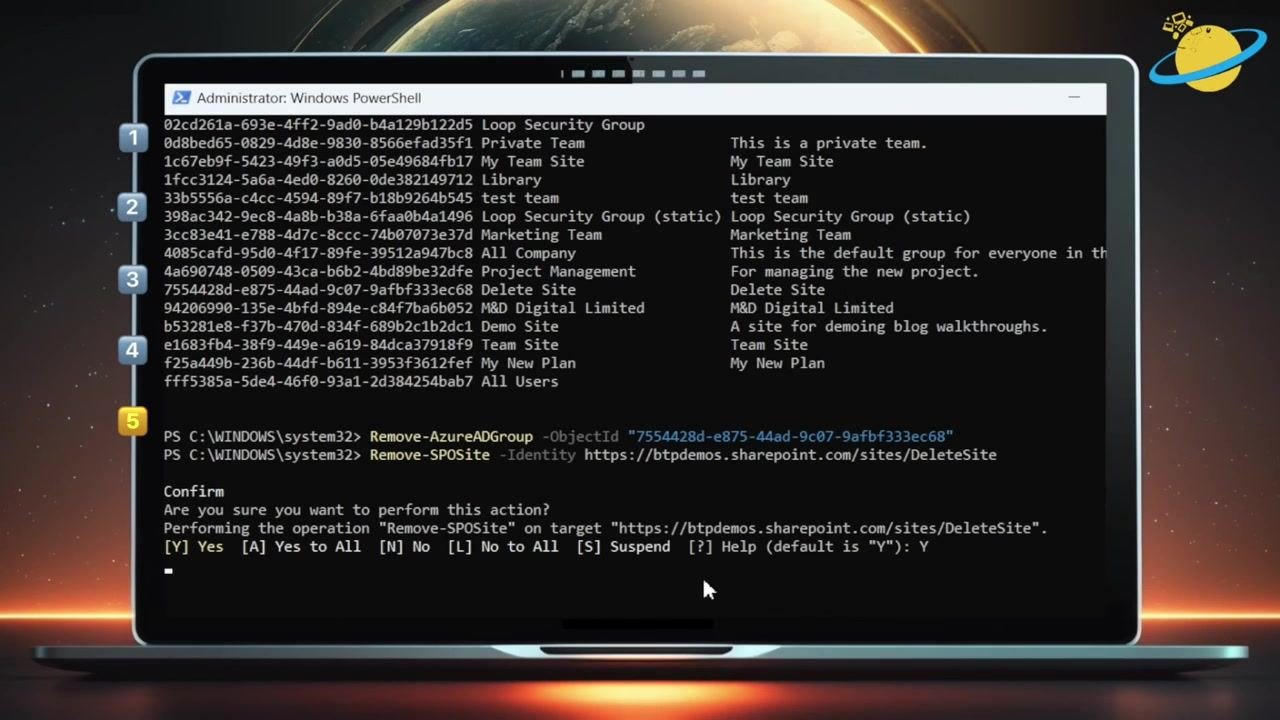Click the 'Administrator: Windows PowerShell' window title

click(309, 98)
